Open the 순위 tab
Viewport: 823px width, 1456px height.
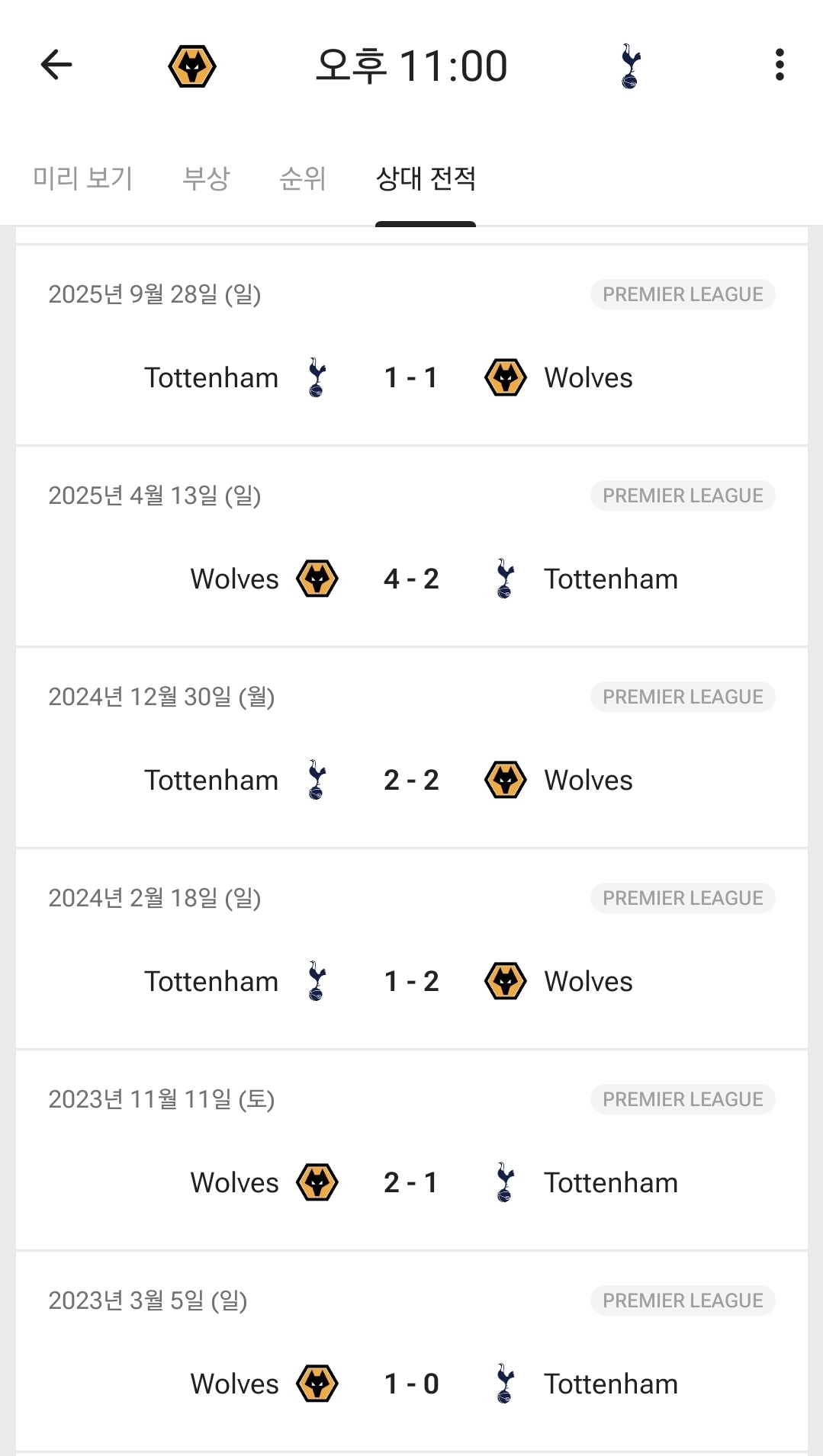click(303, 178)
